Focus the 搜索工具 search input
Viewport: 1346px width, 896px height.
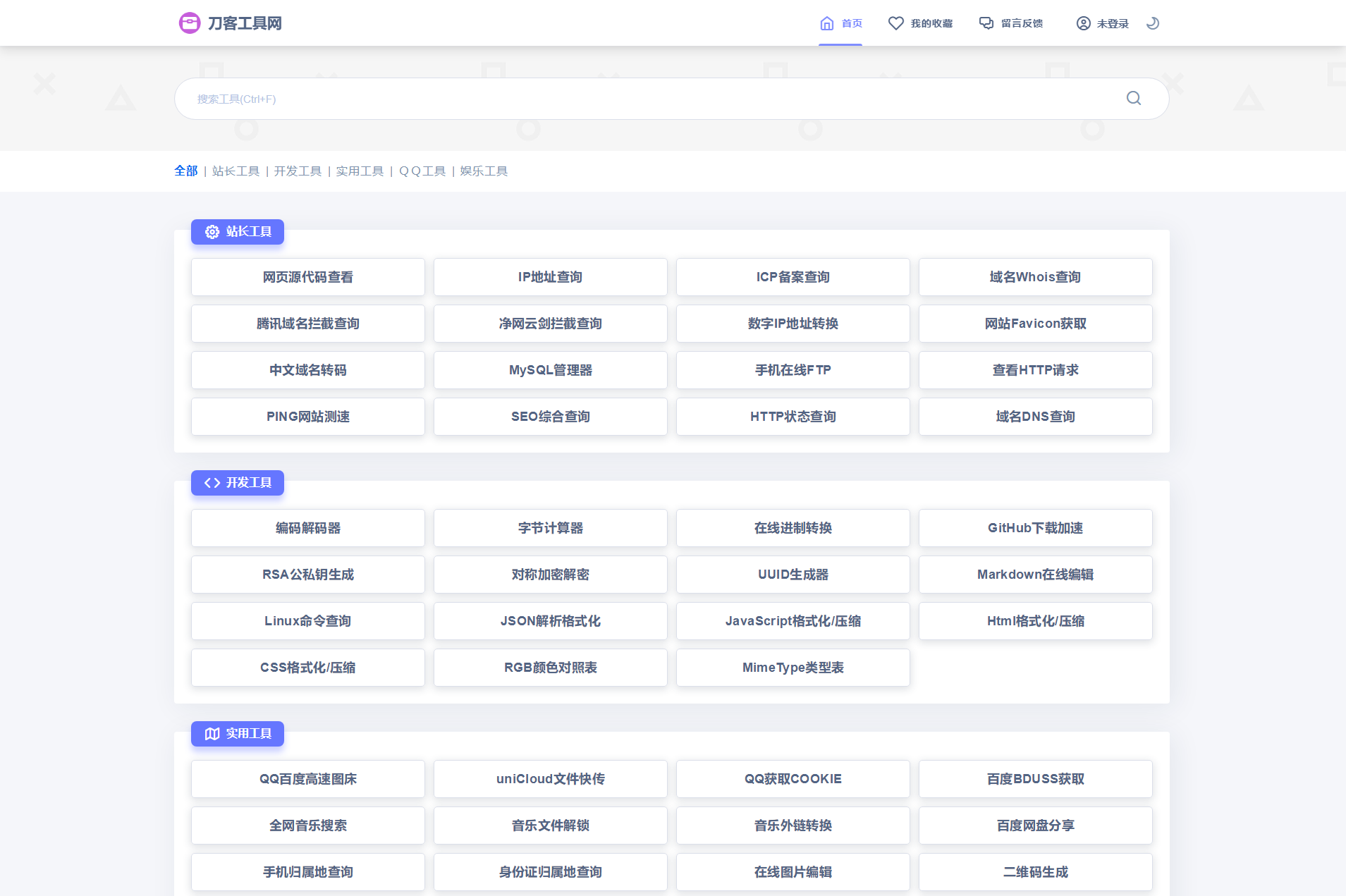(671, 99)
